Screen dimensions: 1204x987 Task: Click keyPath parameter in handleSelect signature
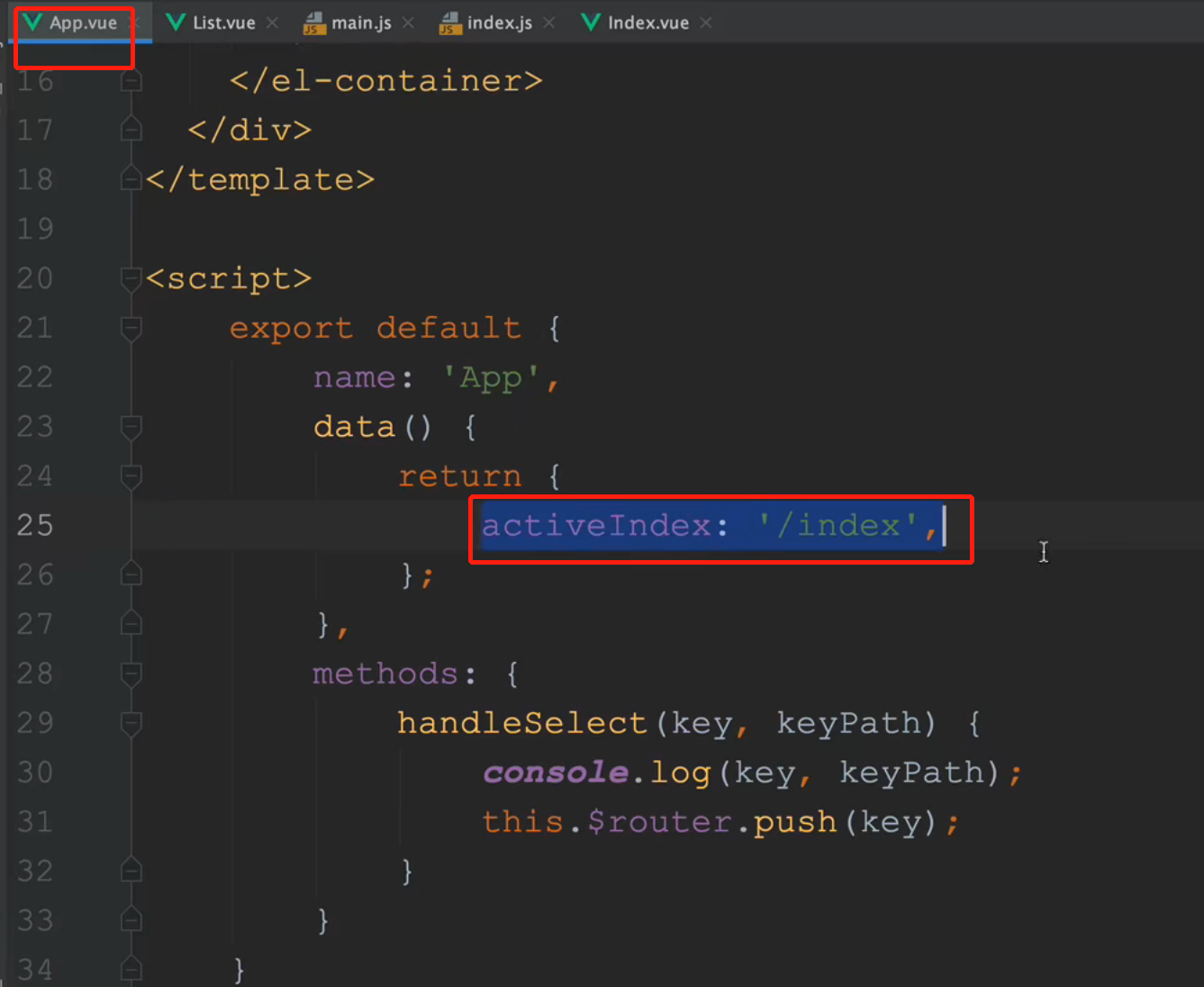(x=849, y=723)
